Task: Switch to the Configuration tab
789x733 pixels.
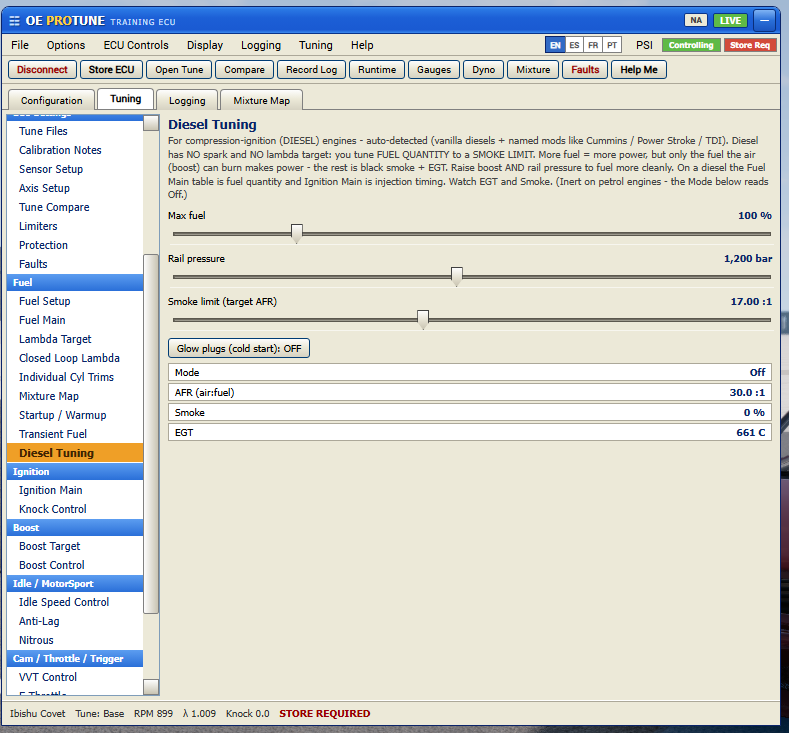Action: (x=51, y=100)
